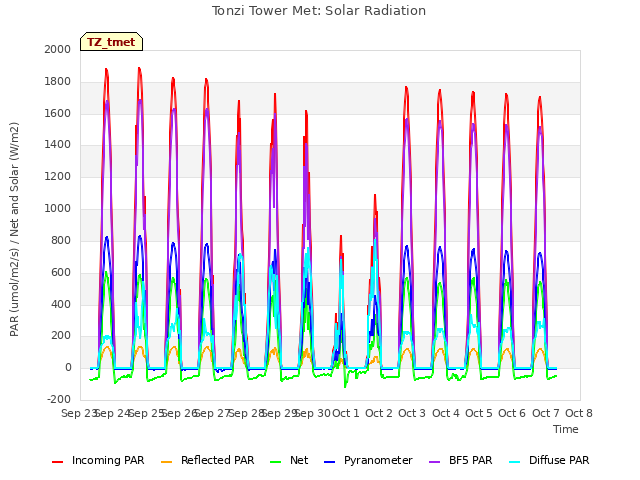Select the Diffuse PAR legend entry
The image size is (640, 480).
[x=549, y=461]
